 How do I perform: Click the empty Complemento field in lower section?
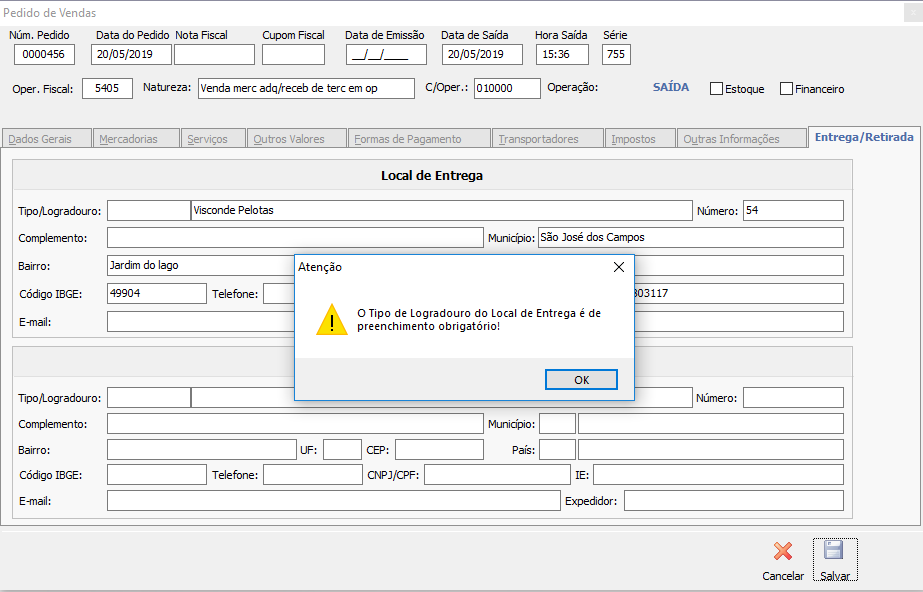pyautogui.click(x=295, y=424)
